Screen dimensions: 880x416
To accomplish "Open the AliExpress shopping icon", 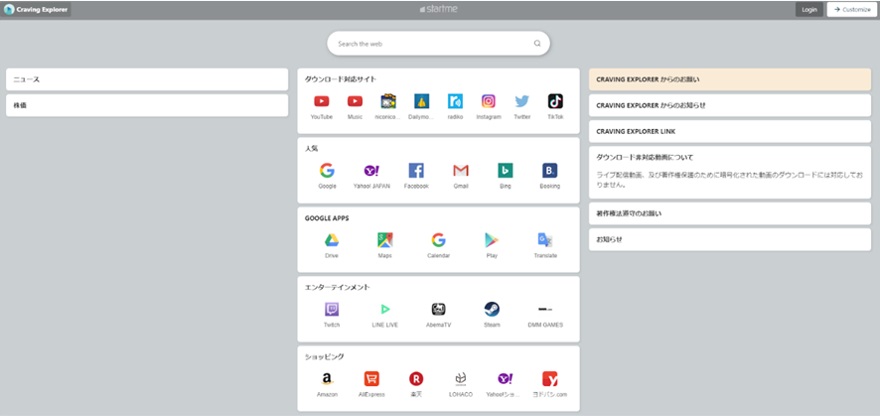I will tap(372, 379).
